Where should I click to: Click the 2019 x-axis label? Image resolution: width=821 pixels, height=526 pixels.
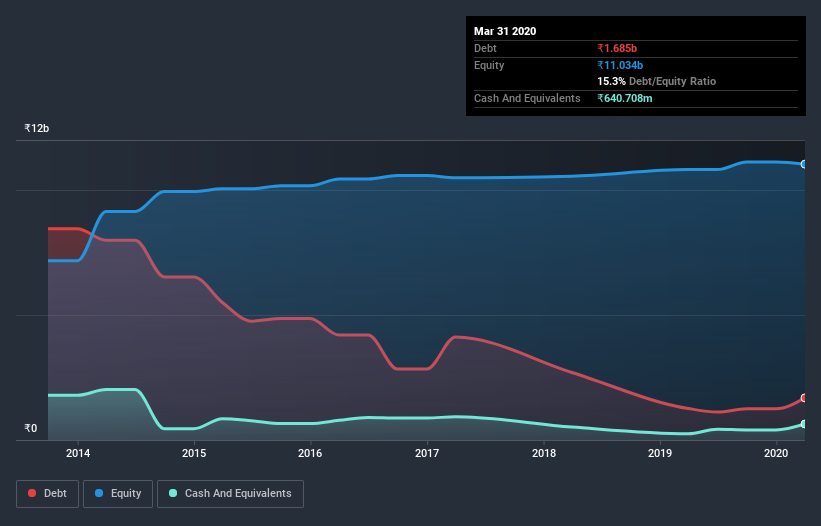660,453
